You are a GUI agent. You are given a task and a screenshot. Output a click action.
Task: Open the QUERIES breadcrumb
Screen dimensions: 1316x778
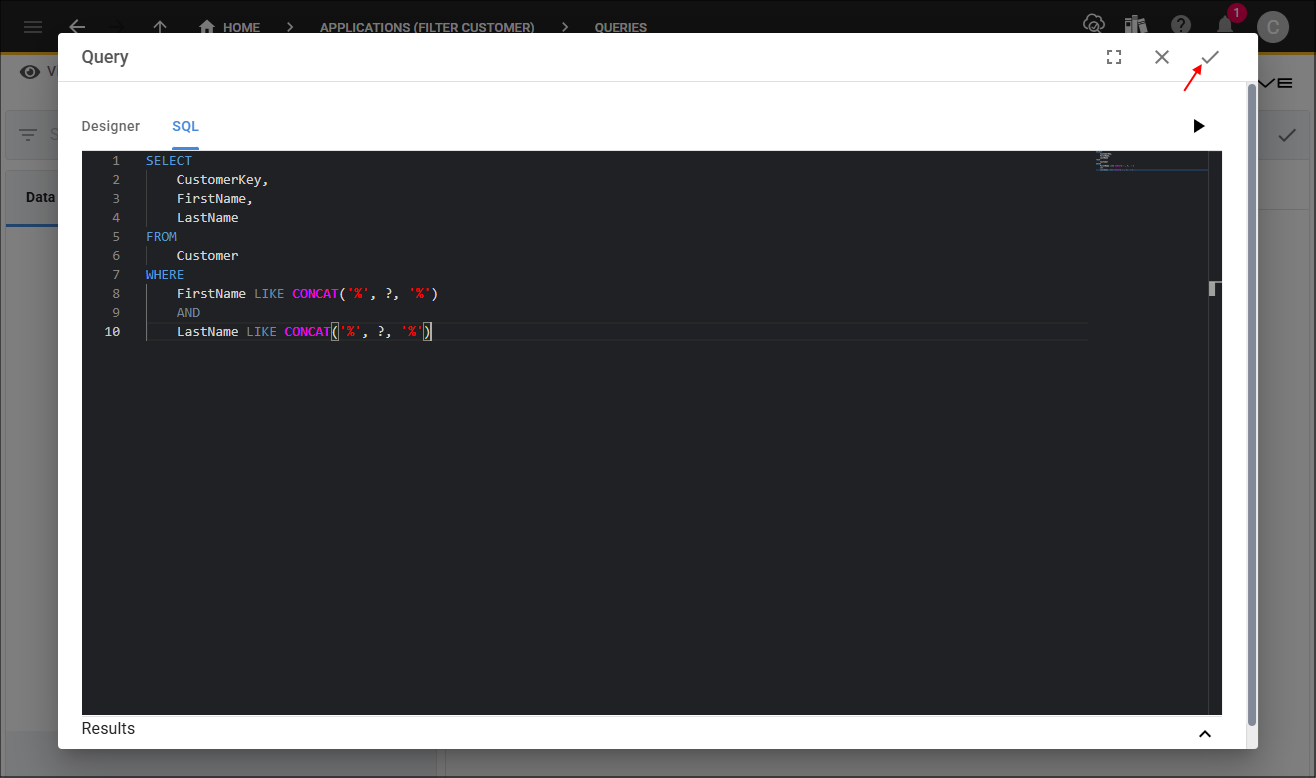click(621, 27)
